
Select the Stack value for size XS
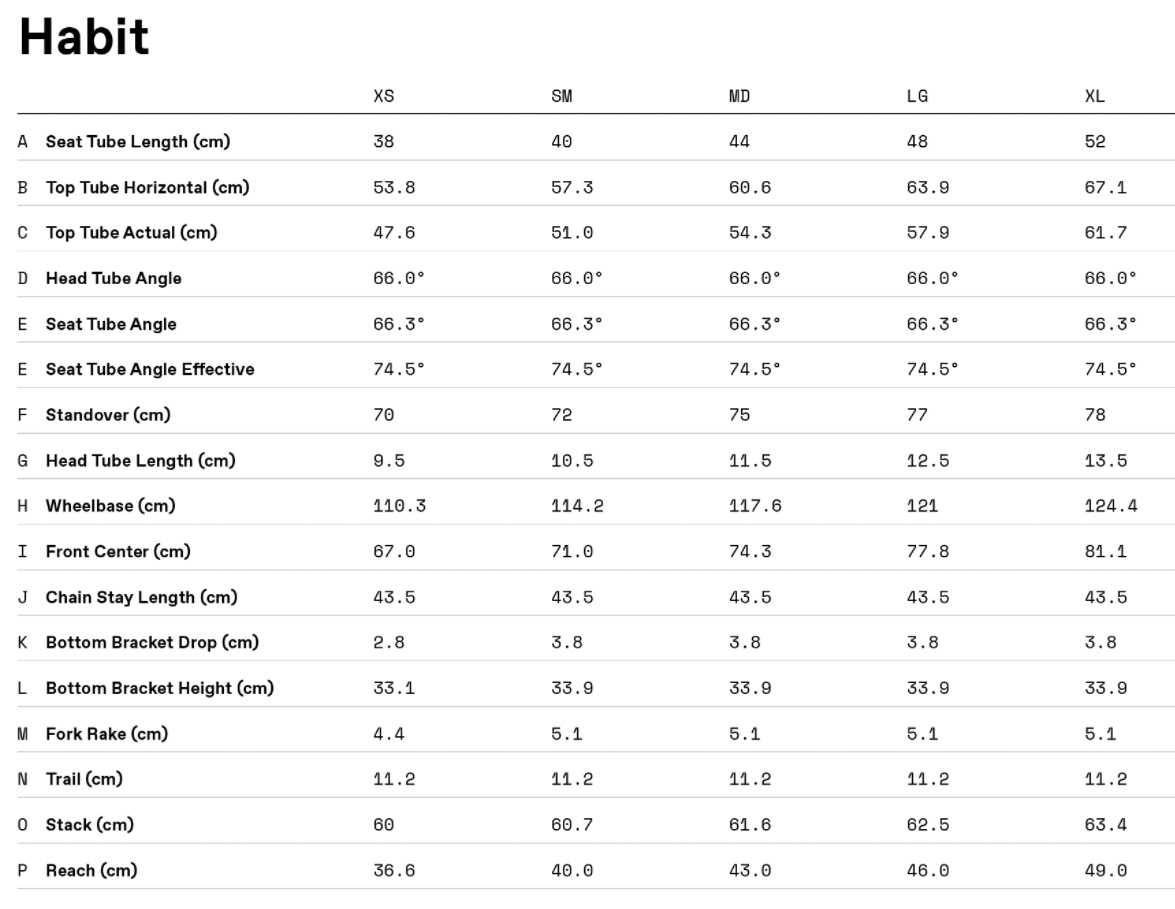[x=384, y=825]
